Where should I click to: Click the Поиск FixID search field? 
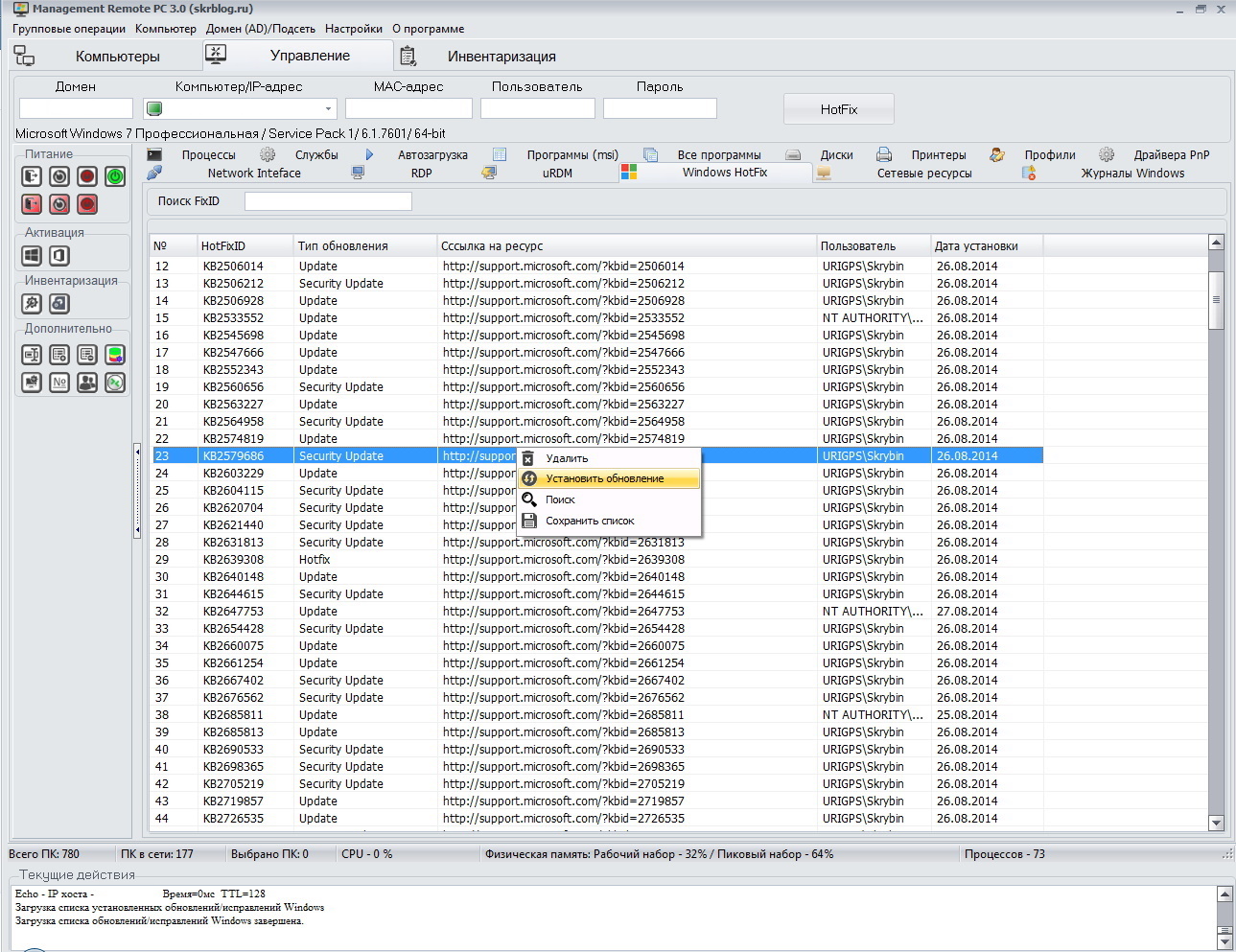328,201
